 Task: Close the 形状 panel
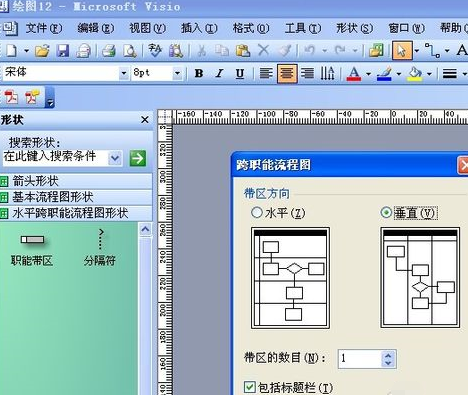pyautogui.click(x=145, y=120)
